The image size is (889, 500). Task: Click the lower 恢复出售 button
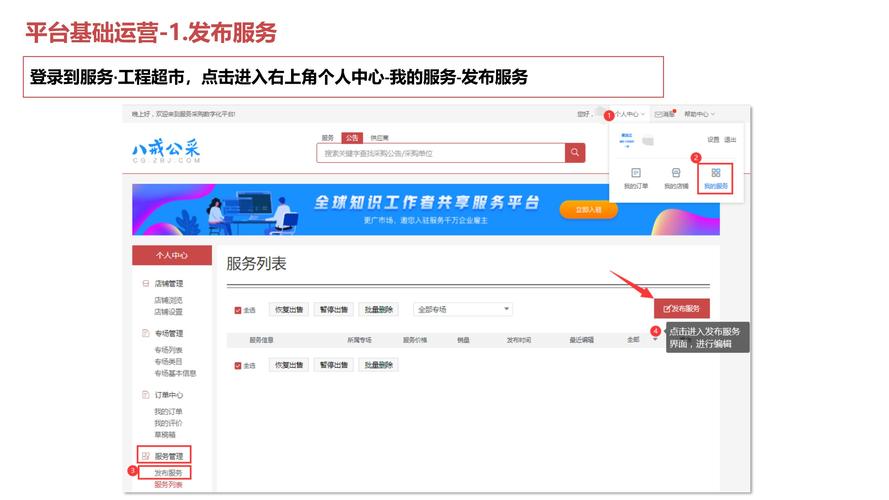point(289,365)
